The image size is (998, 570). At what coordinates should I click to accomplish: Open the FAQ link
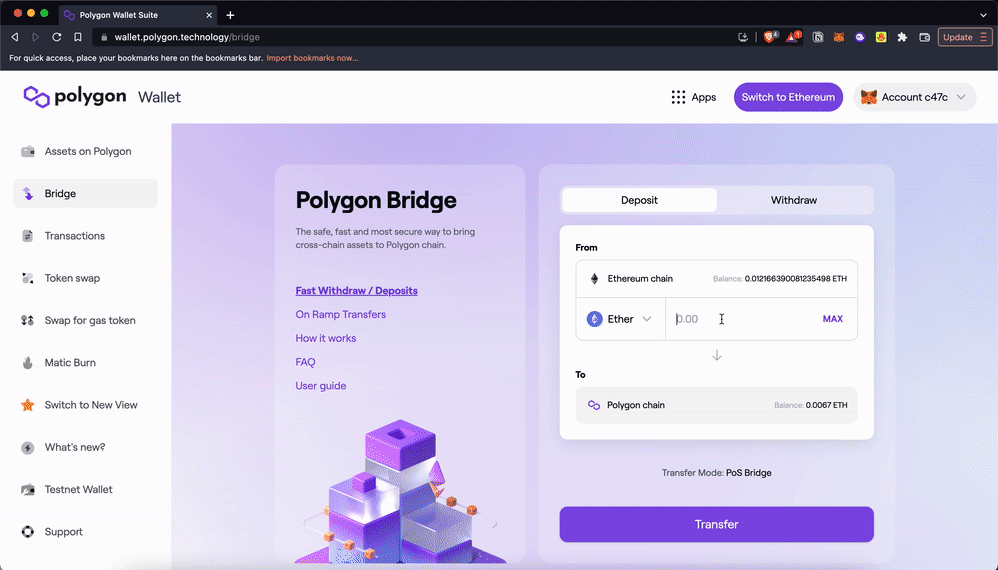coord(306,362)
